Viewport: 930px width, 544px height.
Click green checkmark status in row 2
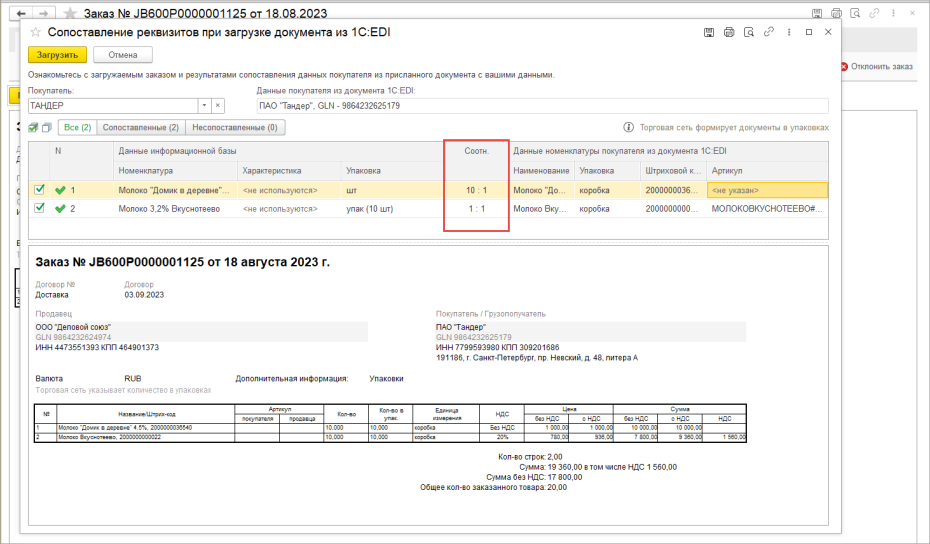click(x=60, y=209)
